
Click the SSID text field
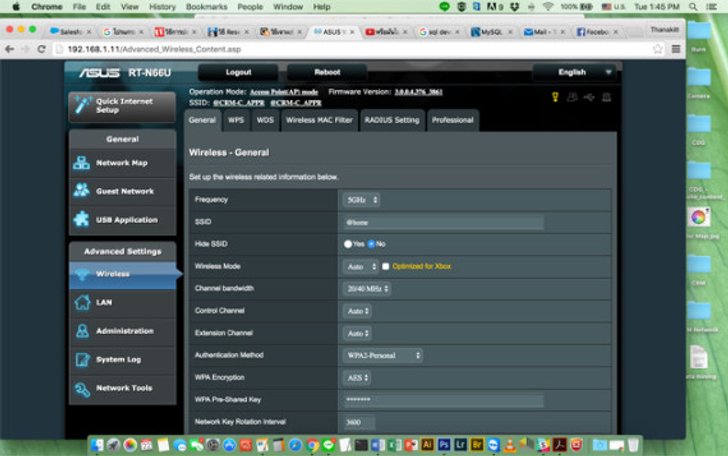pos(443,222)
